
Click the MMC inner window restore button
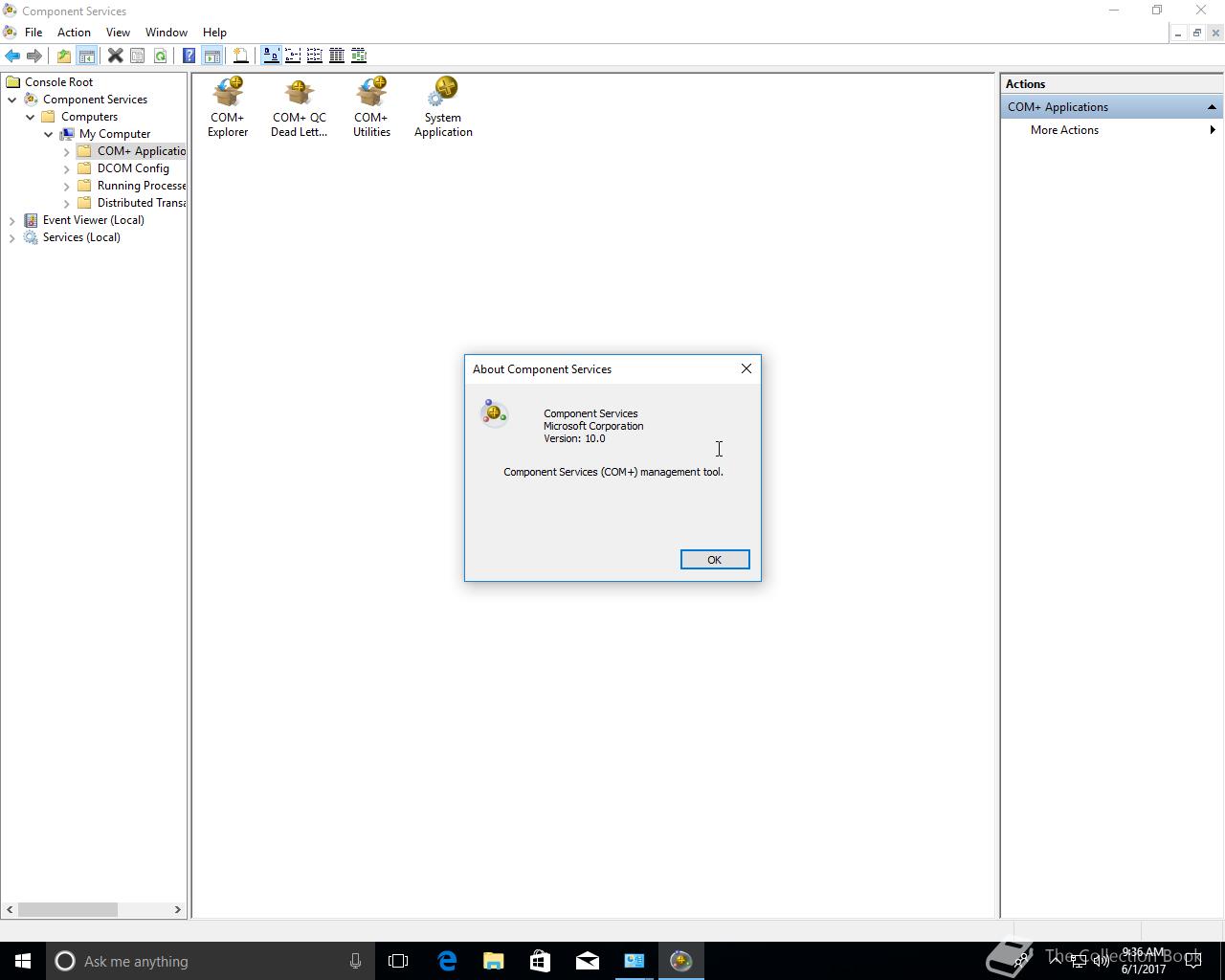coord(1196,33)
